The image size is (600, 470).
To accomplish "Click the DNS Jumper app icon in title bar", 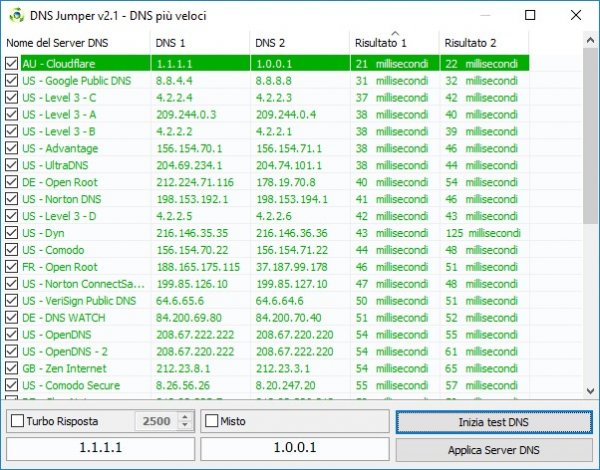I will tap(16, 15).
